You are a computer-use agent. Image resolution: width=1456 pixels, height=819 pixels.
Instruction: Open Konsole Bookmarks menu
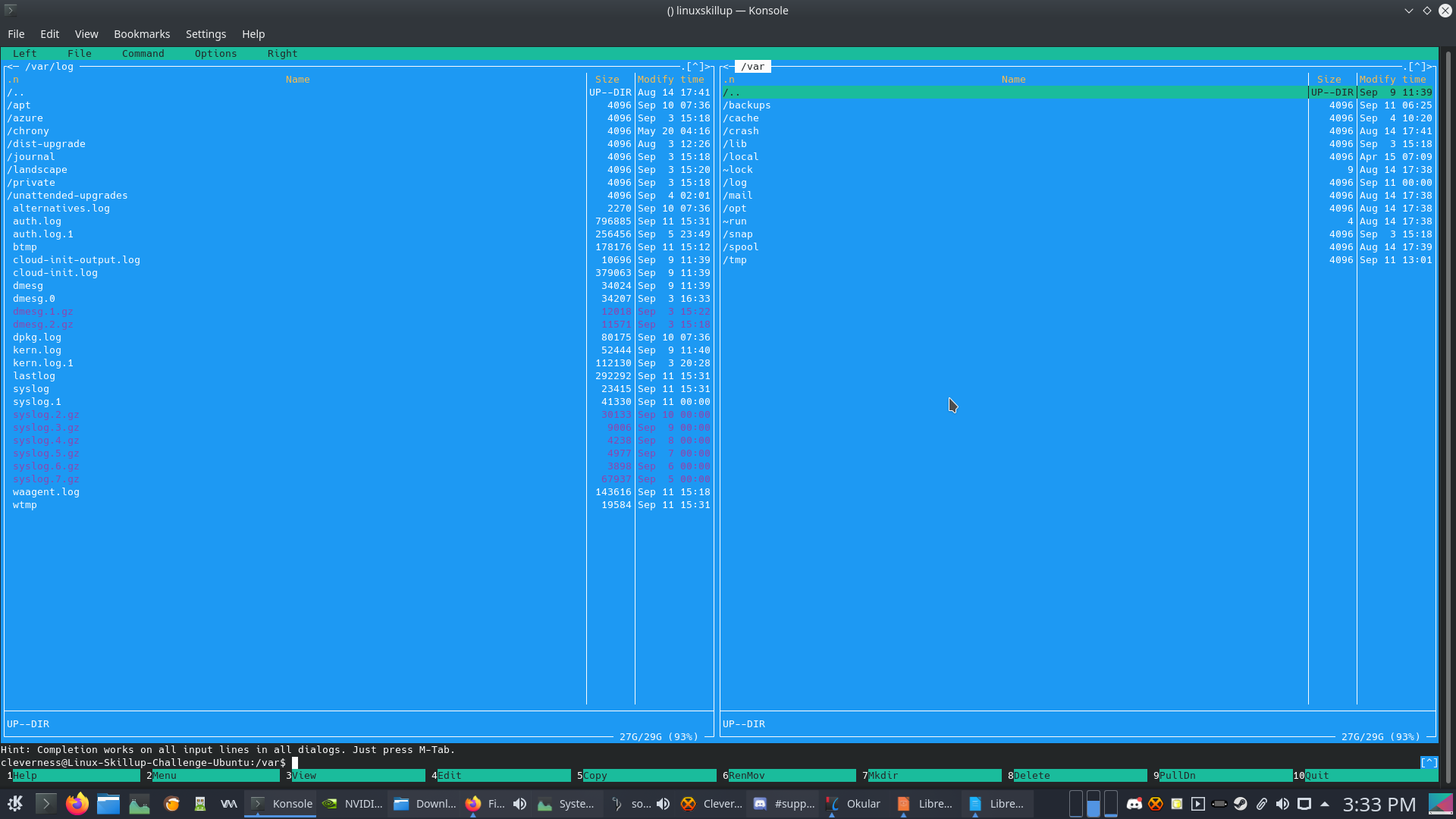pyautogui.click(x=142, y=34)
